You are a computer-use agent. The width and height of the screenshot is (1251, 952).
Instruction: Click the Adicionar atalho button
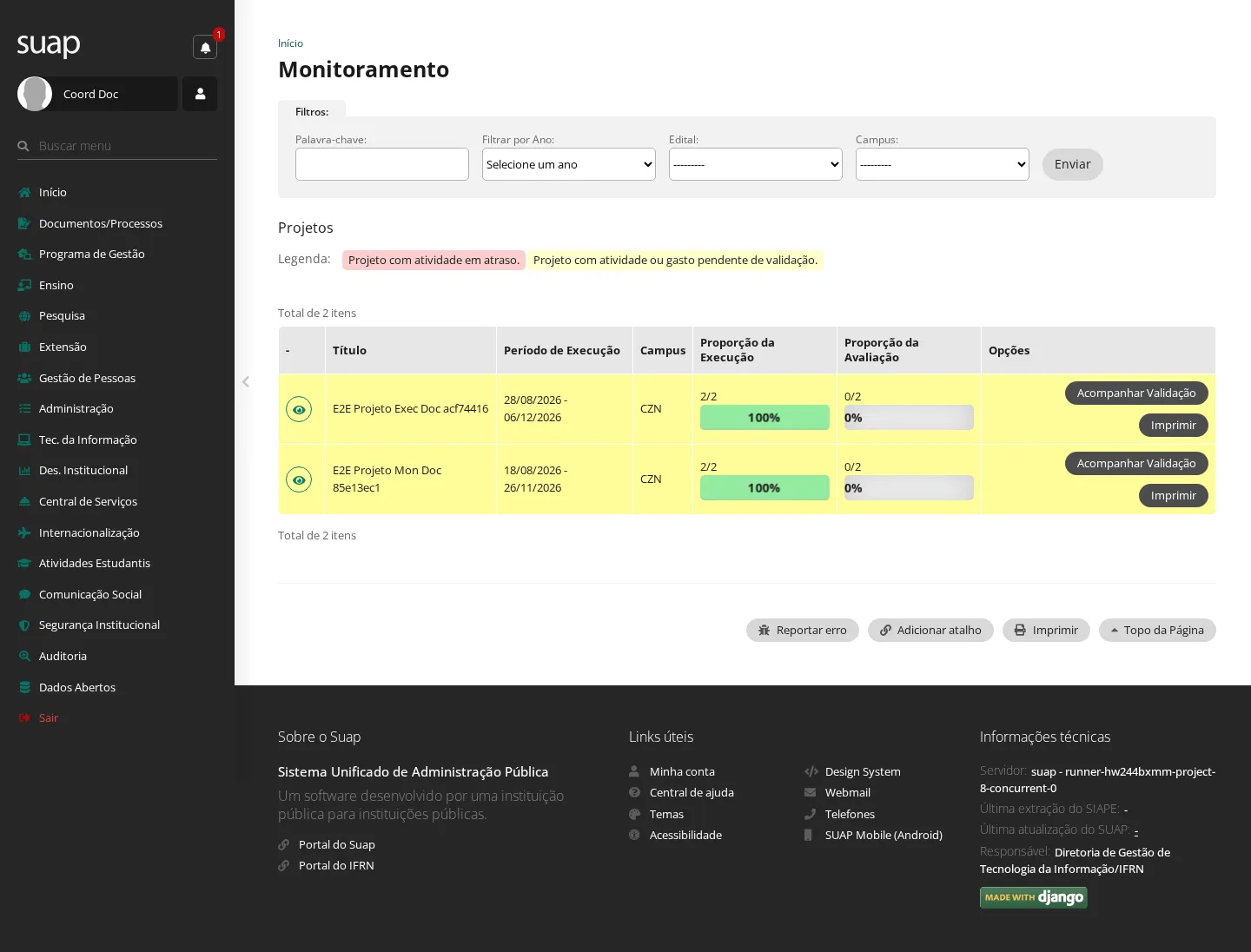[x=930, y=630]
